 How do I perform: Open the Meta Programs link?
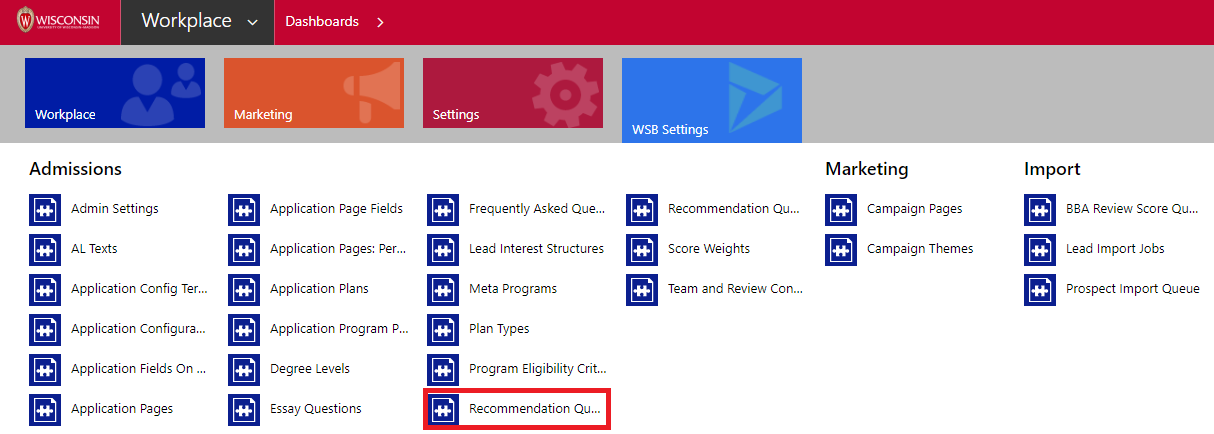[513, 289]
